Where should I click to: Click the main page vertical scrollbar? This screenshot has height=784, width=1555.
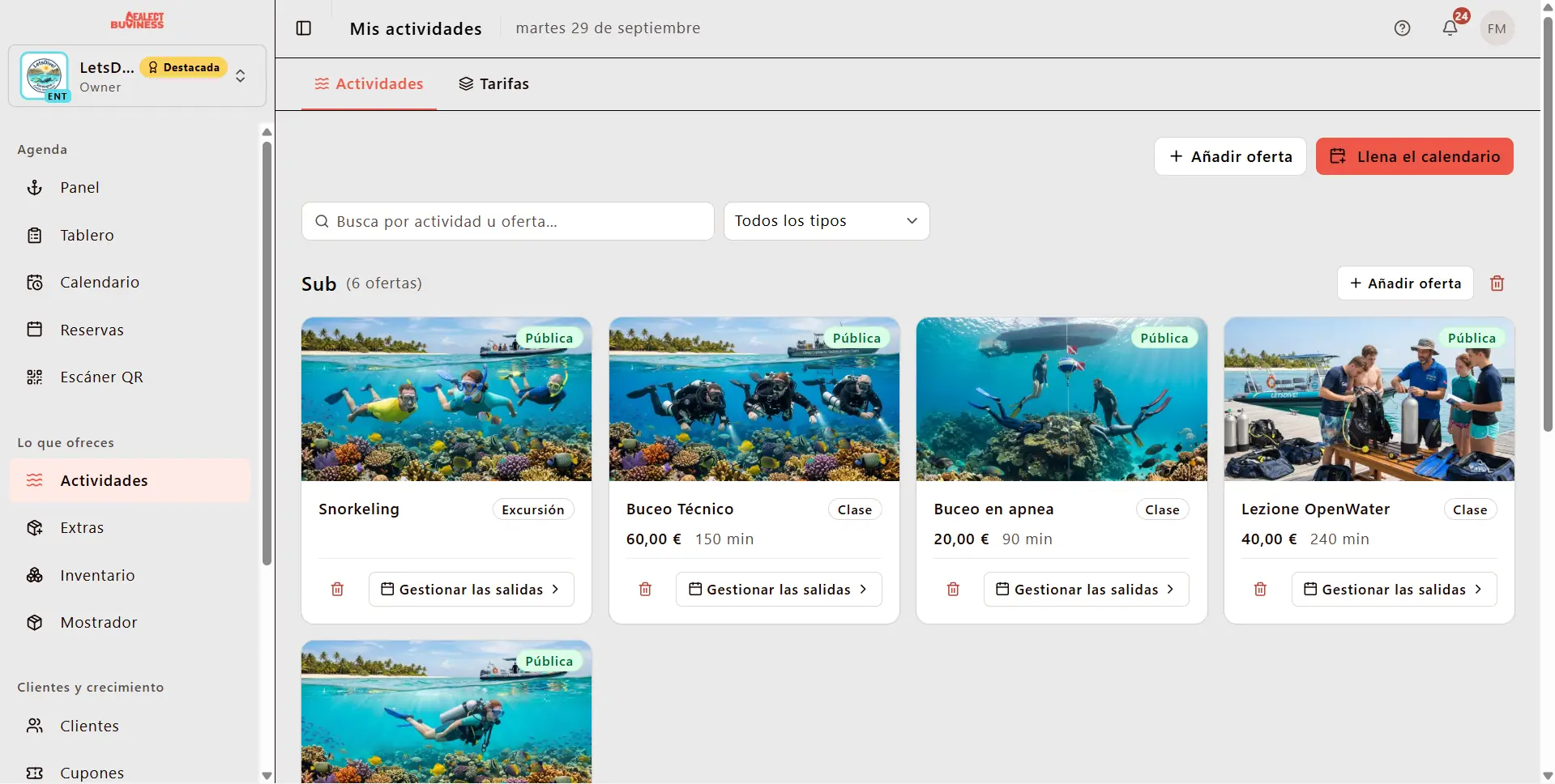(1548, 223)
